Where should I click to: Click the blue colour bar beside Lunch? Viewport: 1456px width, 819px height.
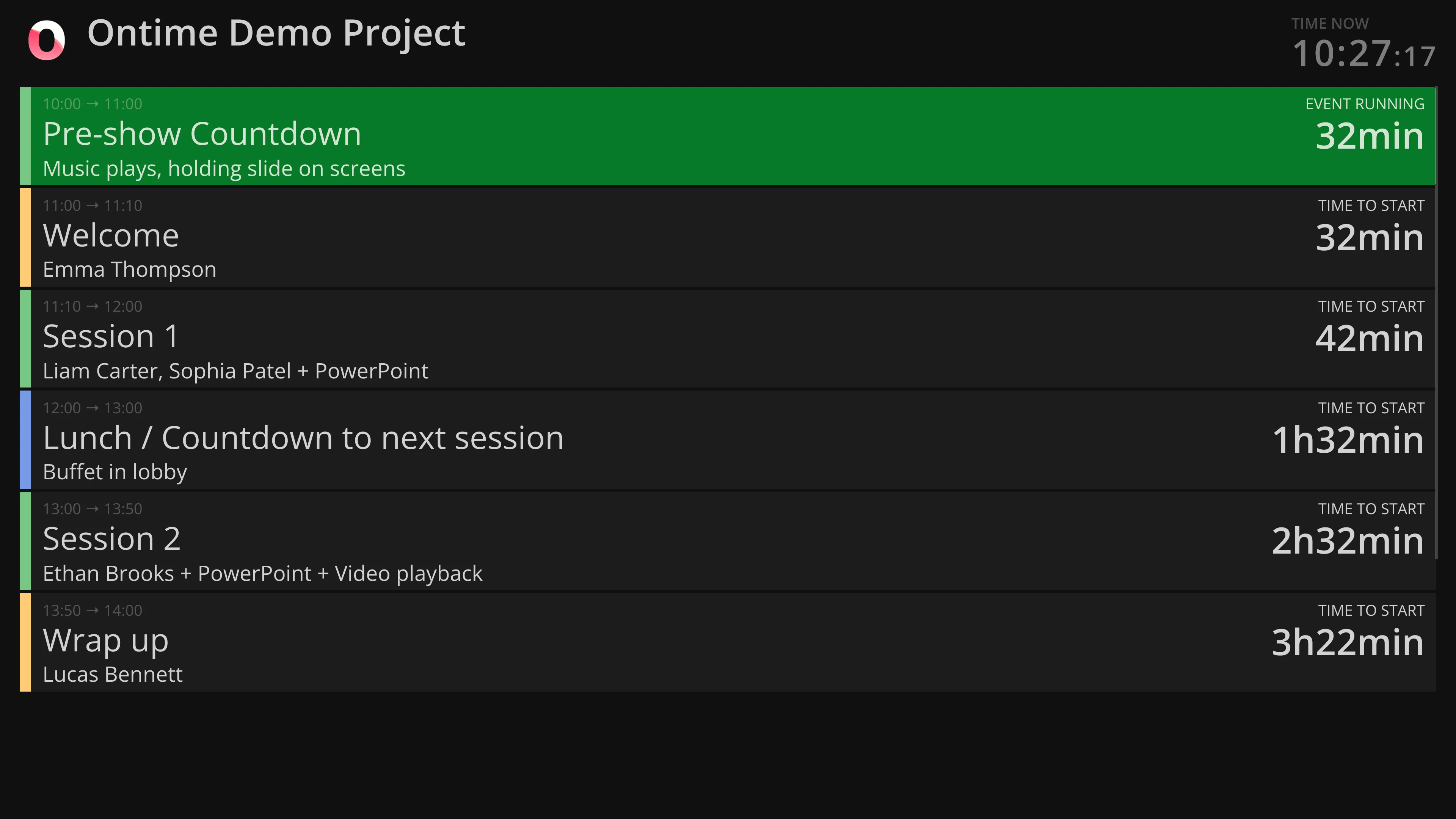tap(25, 440)
